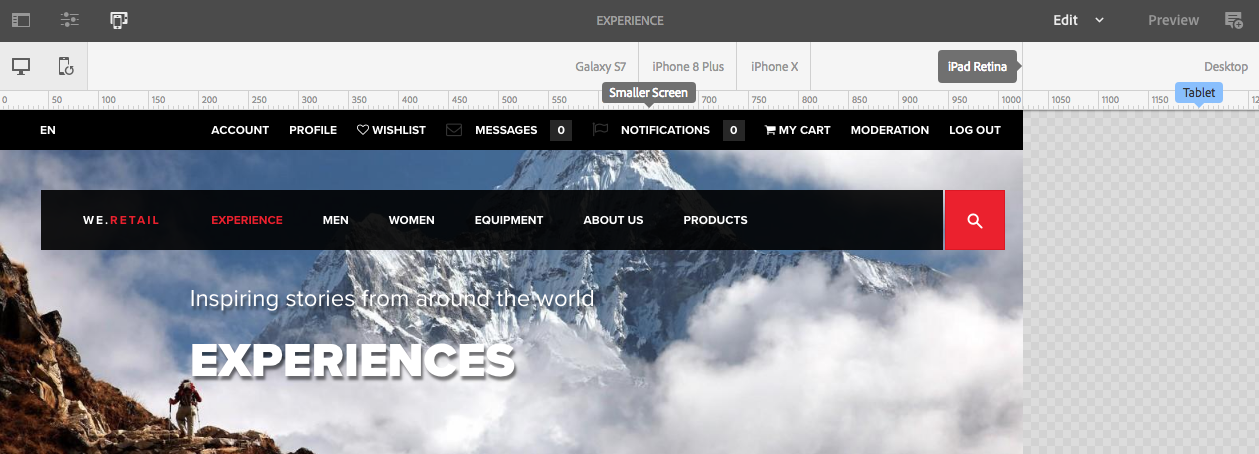1259x454 pixels.
Task: Select iPhone 8 Plus device width
Action: tap(688, 67)
